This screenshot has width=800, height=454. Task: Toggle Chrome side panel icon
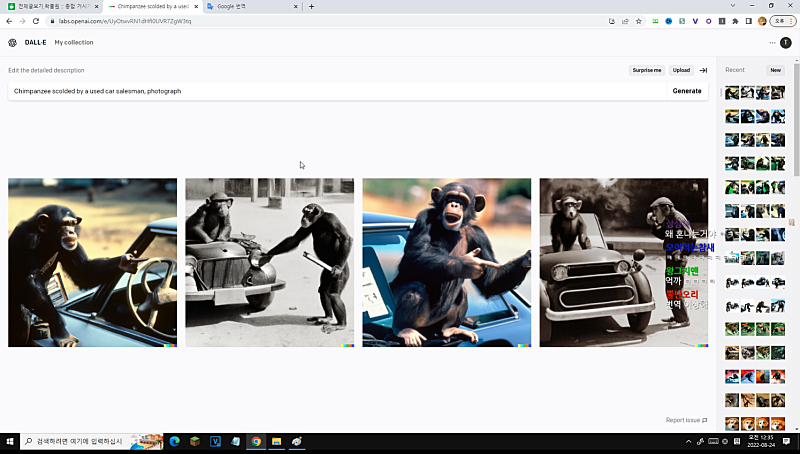[749, 21]
